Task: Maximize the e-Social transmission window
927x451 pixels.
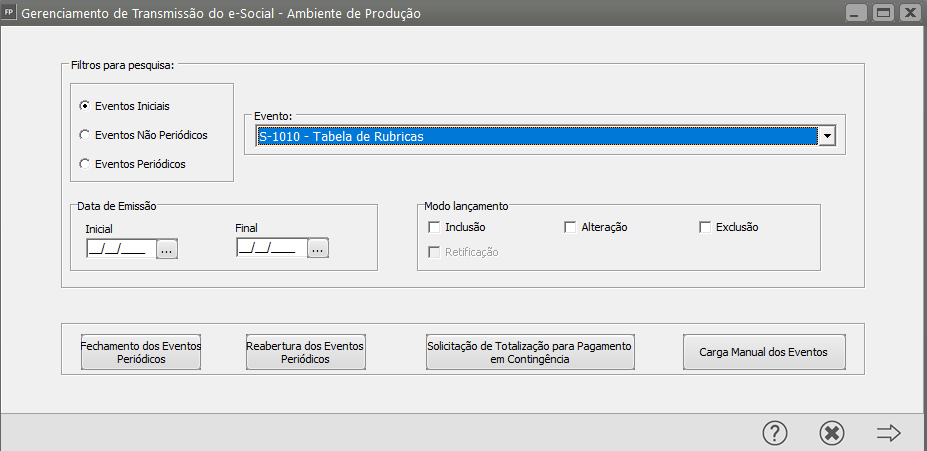Action: [x=883, y=13]
